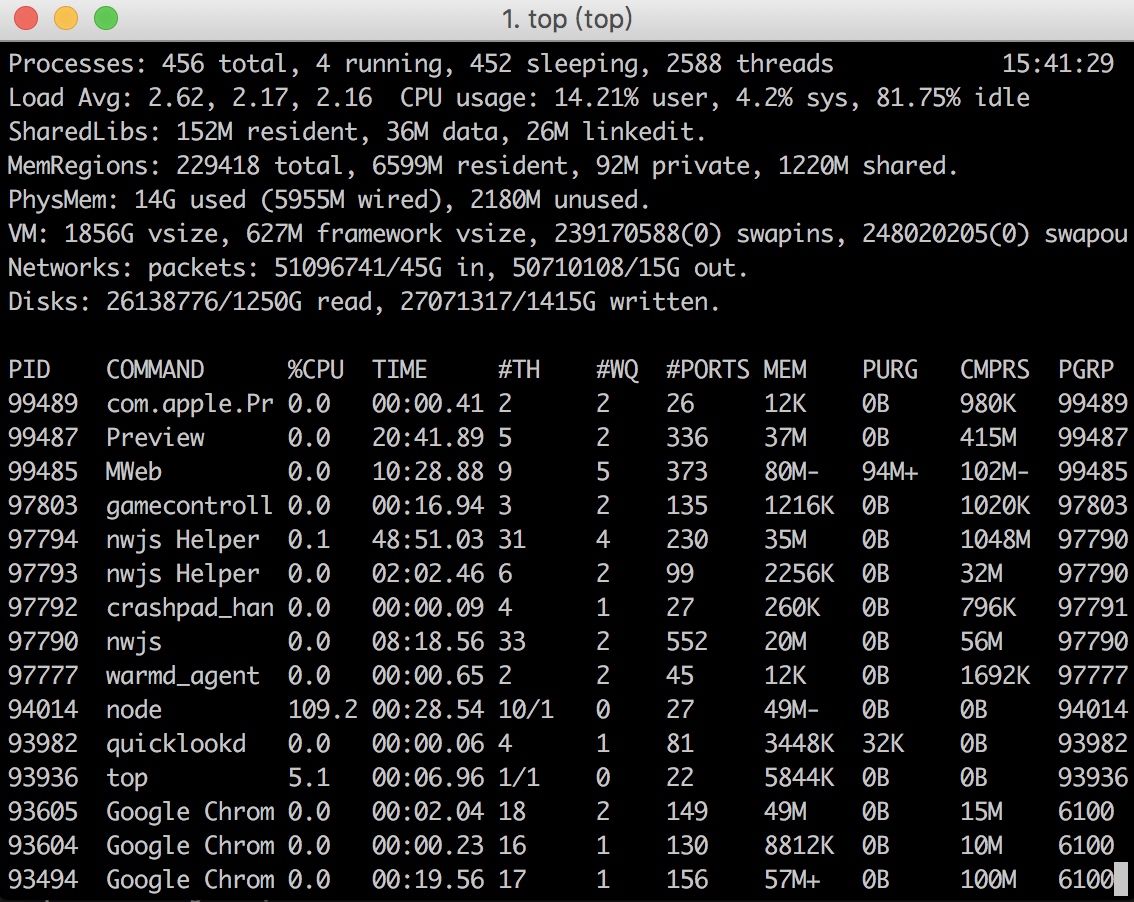The width and height of the screenshot is (1134, 902).
Task: Click the PID column header
Action: 29,370
